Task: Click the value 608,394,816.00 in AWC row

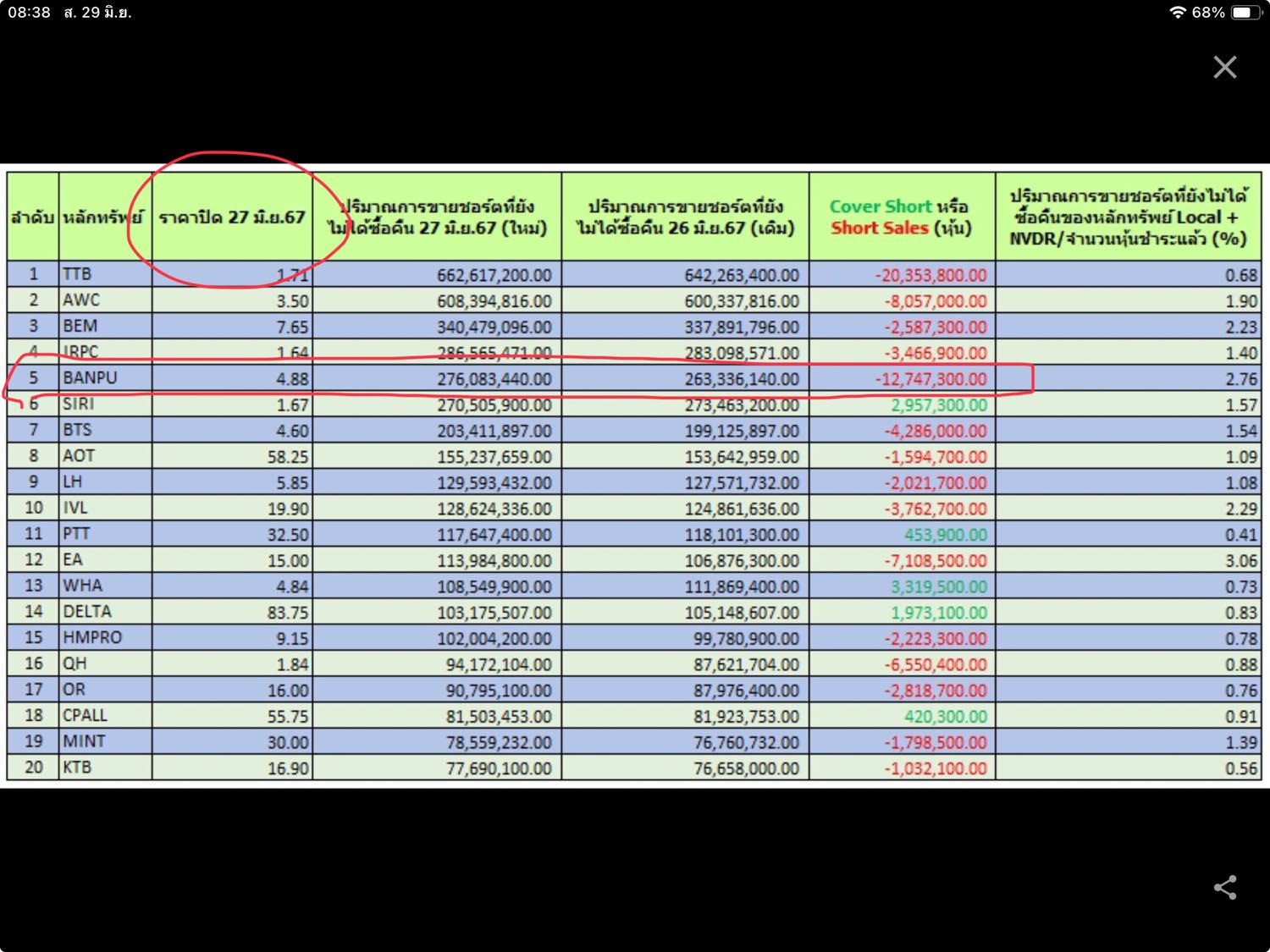Action: pyautogui.click(x=494, y=301)
